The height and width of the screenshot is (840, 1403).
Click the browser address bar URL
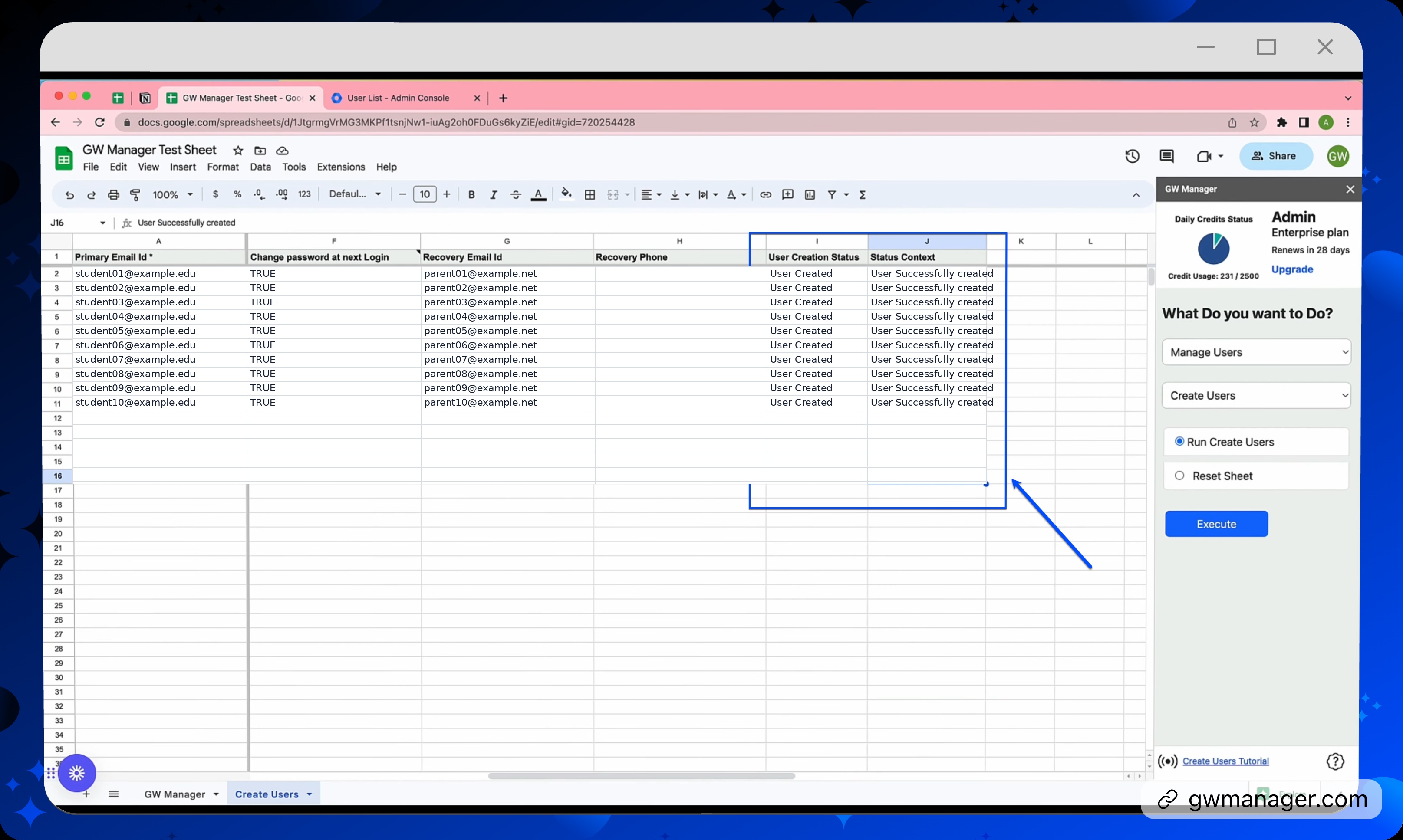(386, 122)
